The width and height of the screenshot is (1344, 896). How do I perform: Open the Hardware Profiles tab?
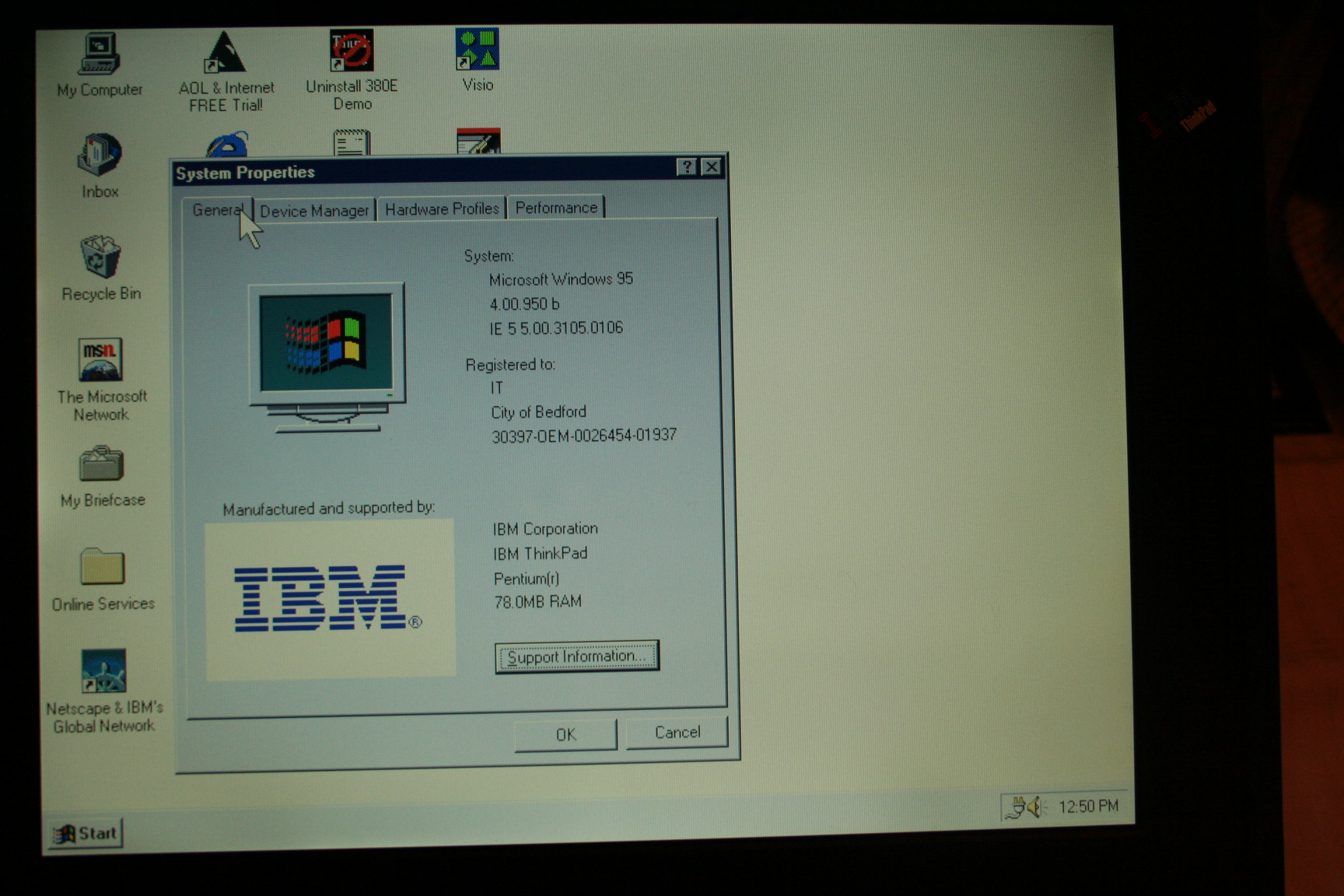click(442, 209)
